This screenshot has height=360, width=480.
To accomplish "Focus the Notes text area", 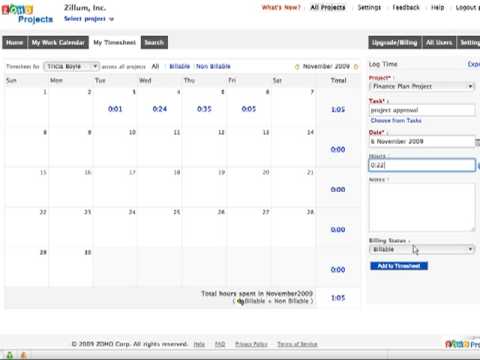I will pos(422,207).
